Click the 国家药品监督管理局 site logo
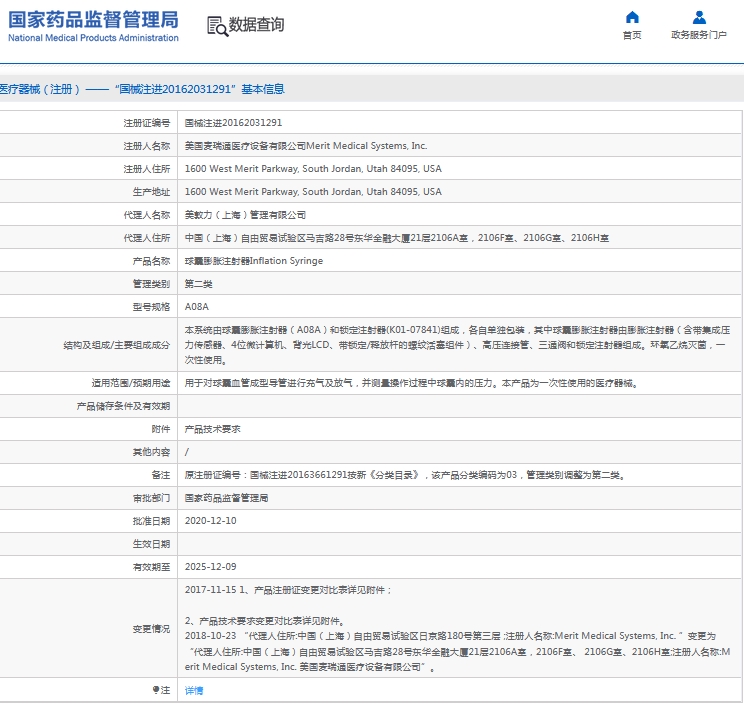 (93, 26)
